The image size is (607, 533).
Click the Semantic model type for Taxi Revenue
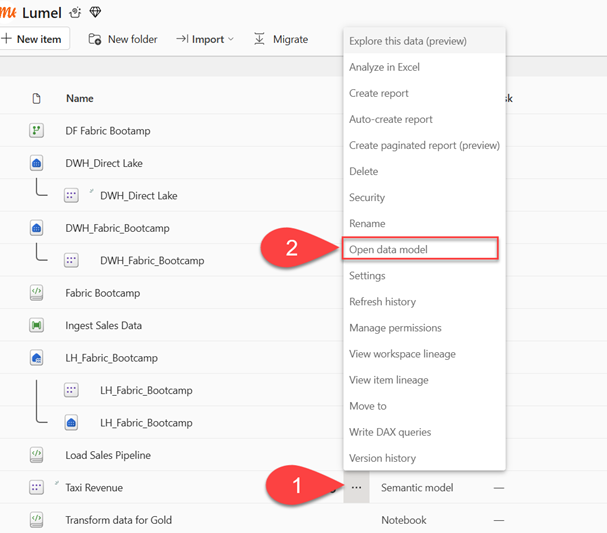(417, 487)
